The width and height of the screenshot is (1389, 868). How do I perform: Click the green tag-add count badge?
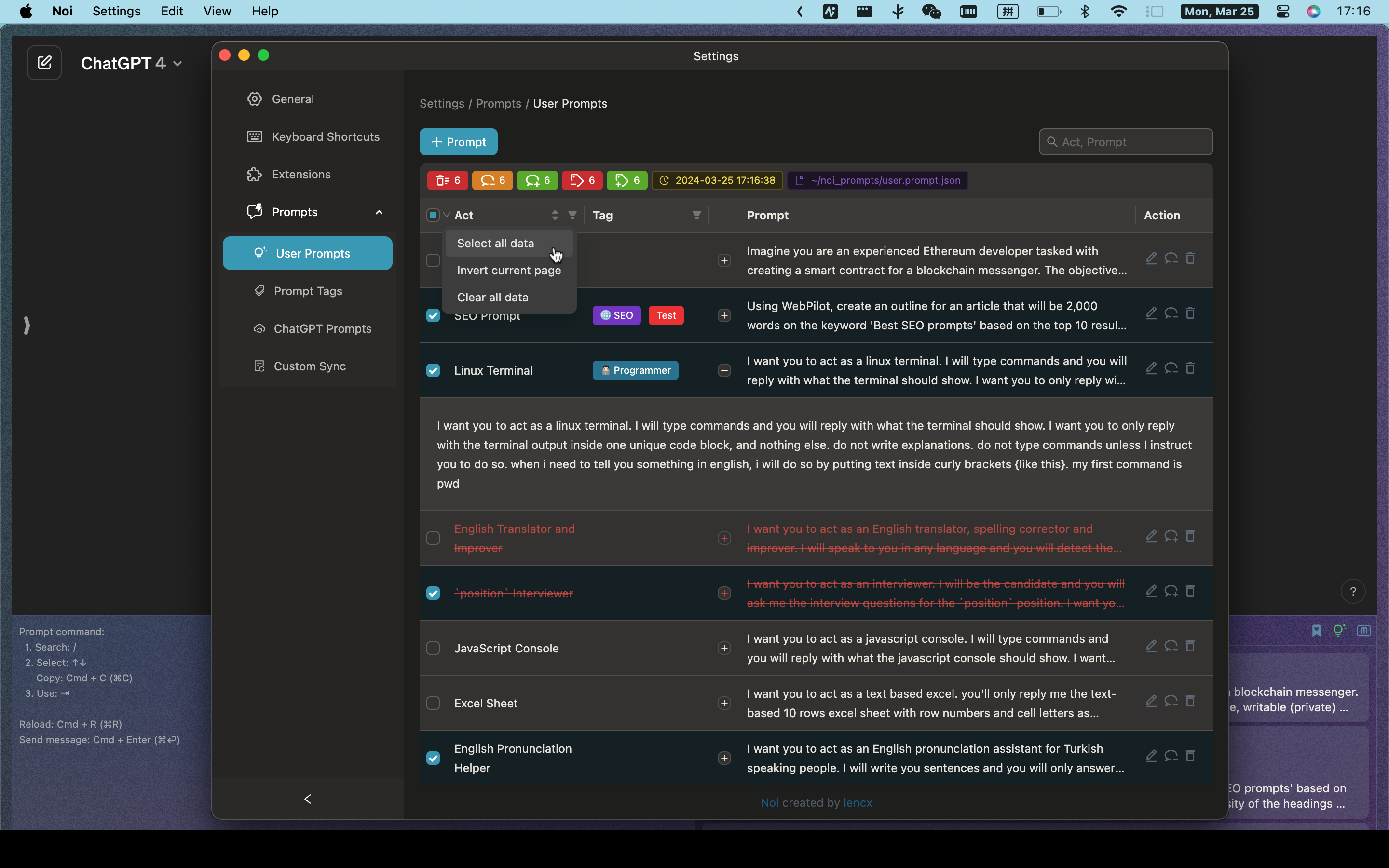point(627,180)
